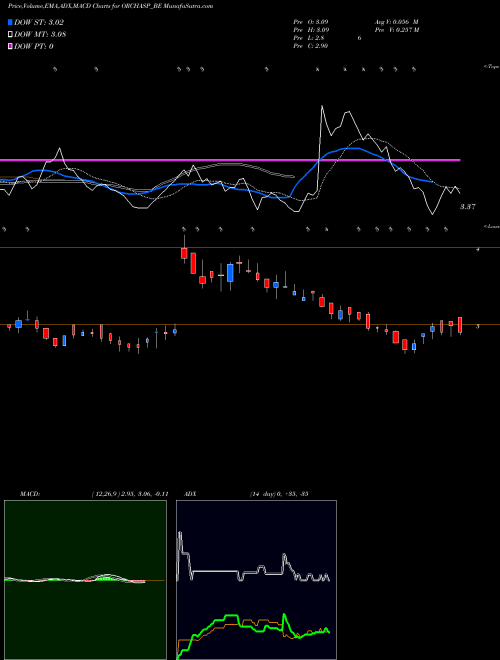Click the price axis label 3
Image resolution: width=500 pixels, height=660 pixels.
[x=477, y=326]
